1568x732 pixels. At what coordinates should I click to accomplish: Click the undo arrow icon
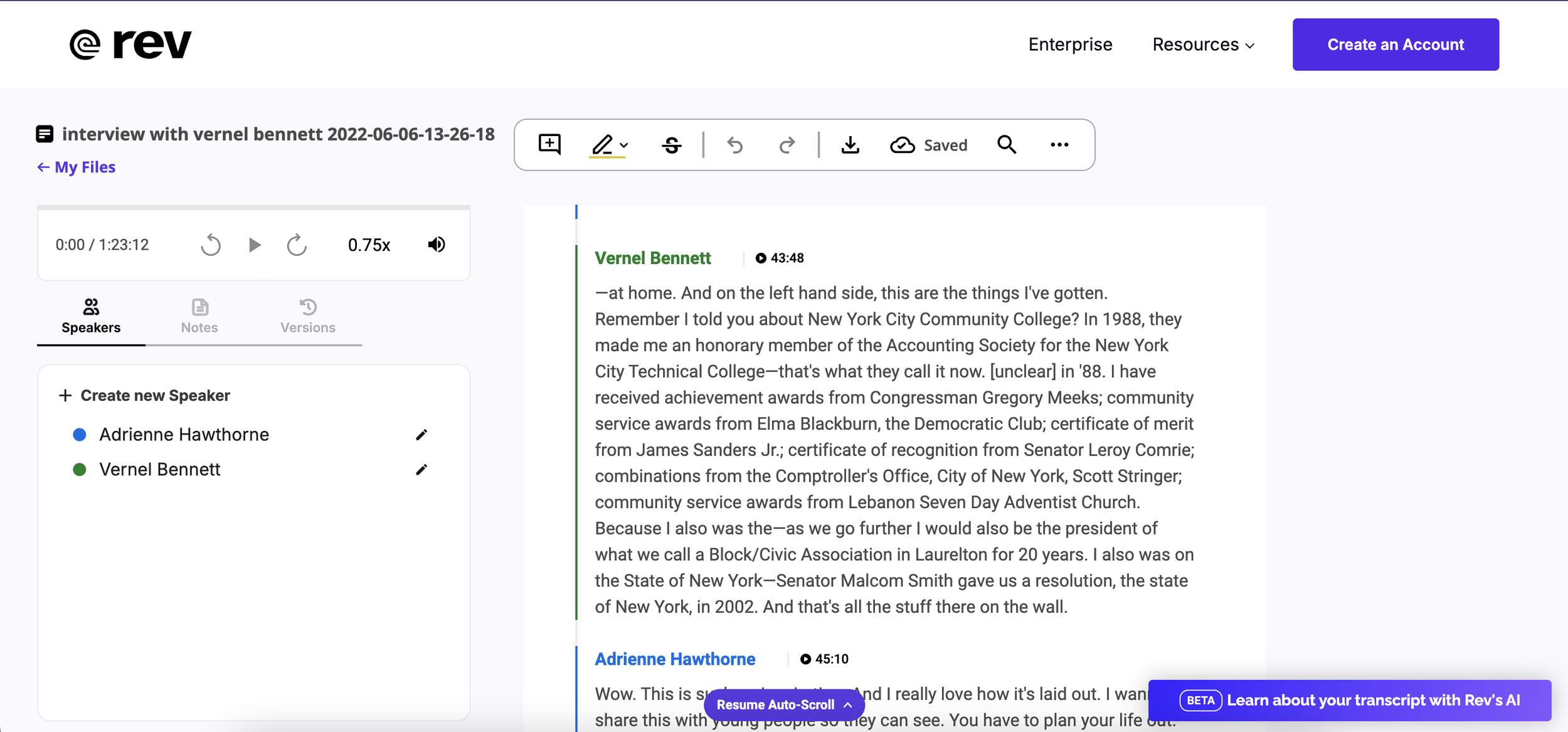[x=735, y=145]
